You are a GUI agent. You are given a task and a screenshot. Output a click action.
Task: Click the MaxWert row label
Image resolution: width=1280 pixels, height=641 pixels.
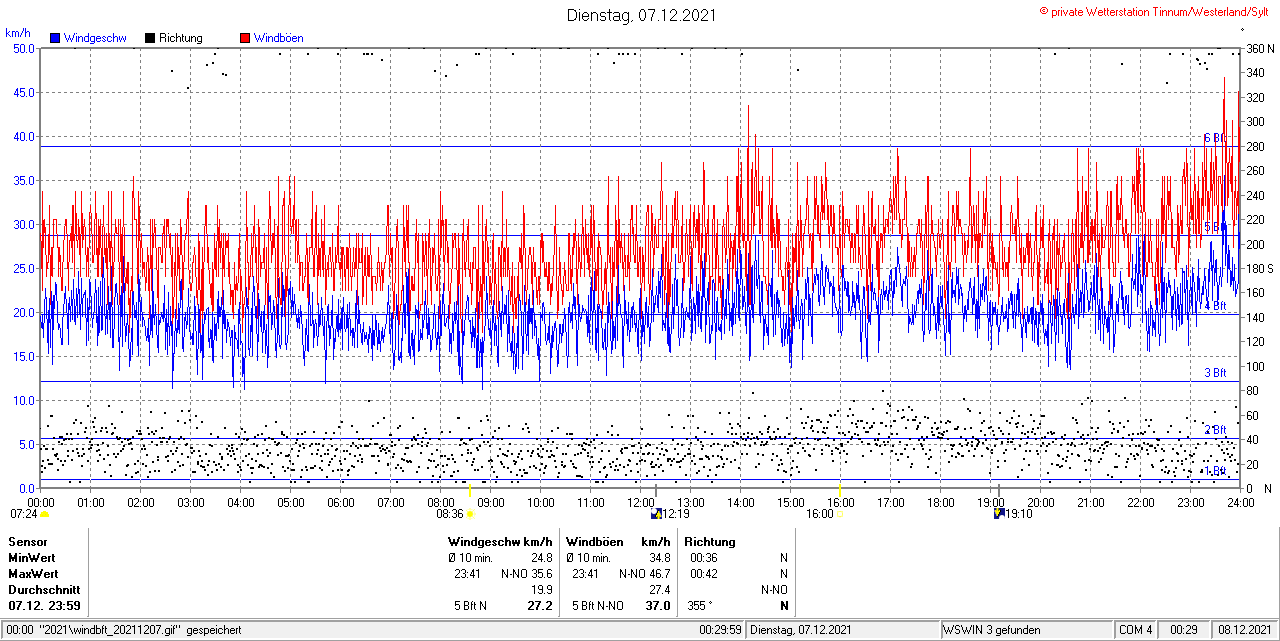tap(32, 574)
